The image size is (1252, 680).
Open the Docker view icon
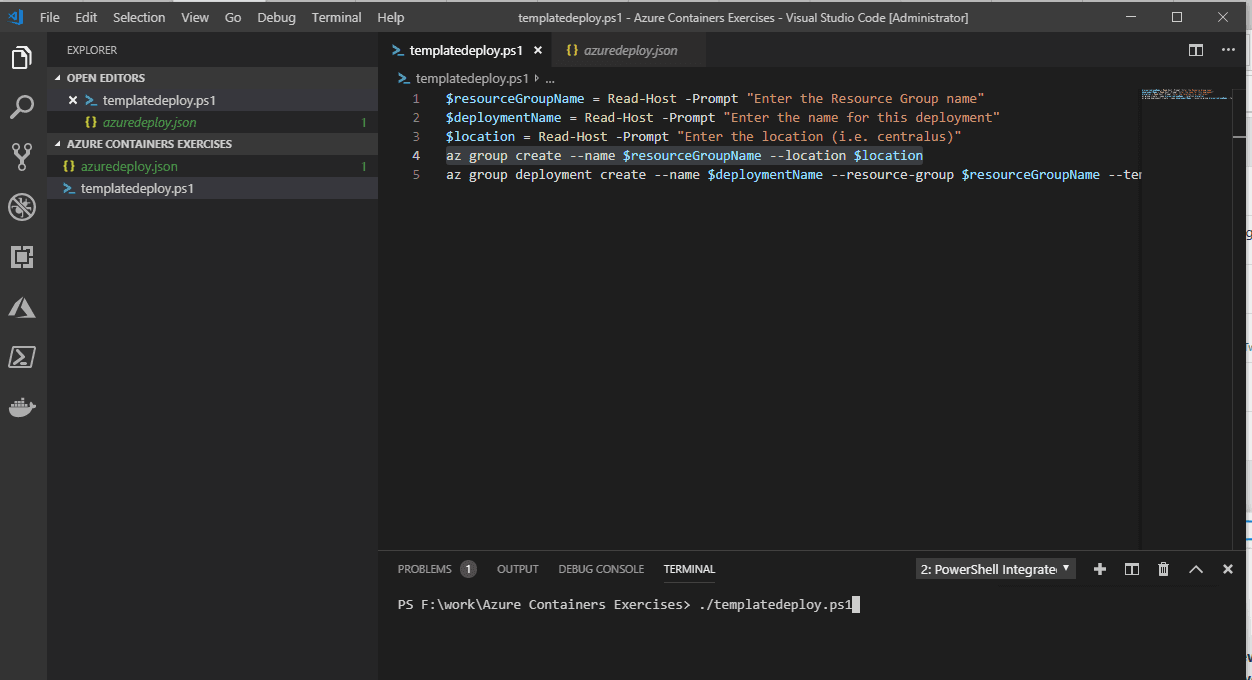click(x=22, y=407)
